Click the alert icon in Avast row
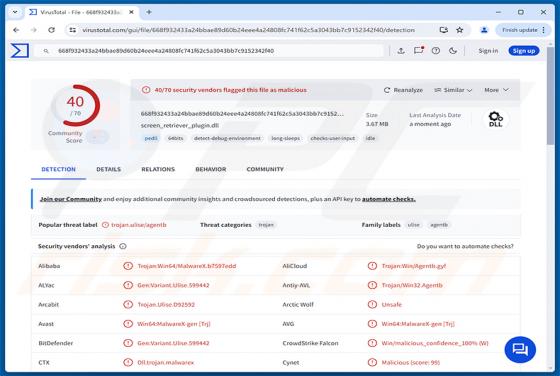 click(128, 324)
